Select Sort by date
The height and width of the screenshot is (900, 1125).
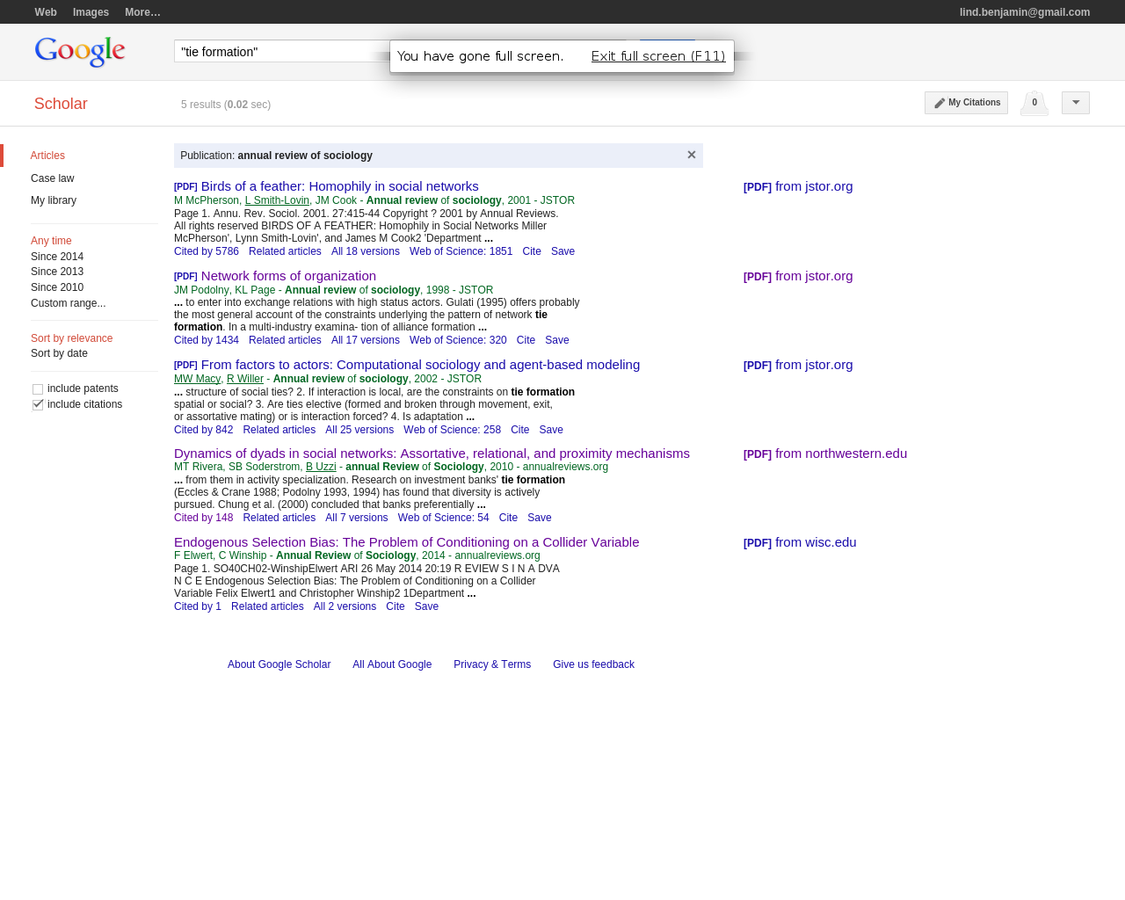[59, 353]
